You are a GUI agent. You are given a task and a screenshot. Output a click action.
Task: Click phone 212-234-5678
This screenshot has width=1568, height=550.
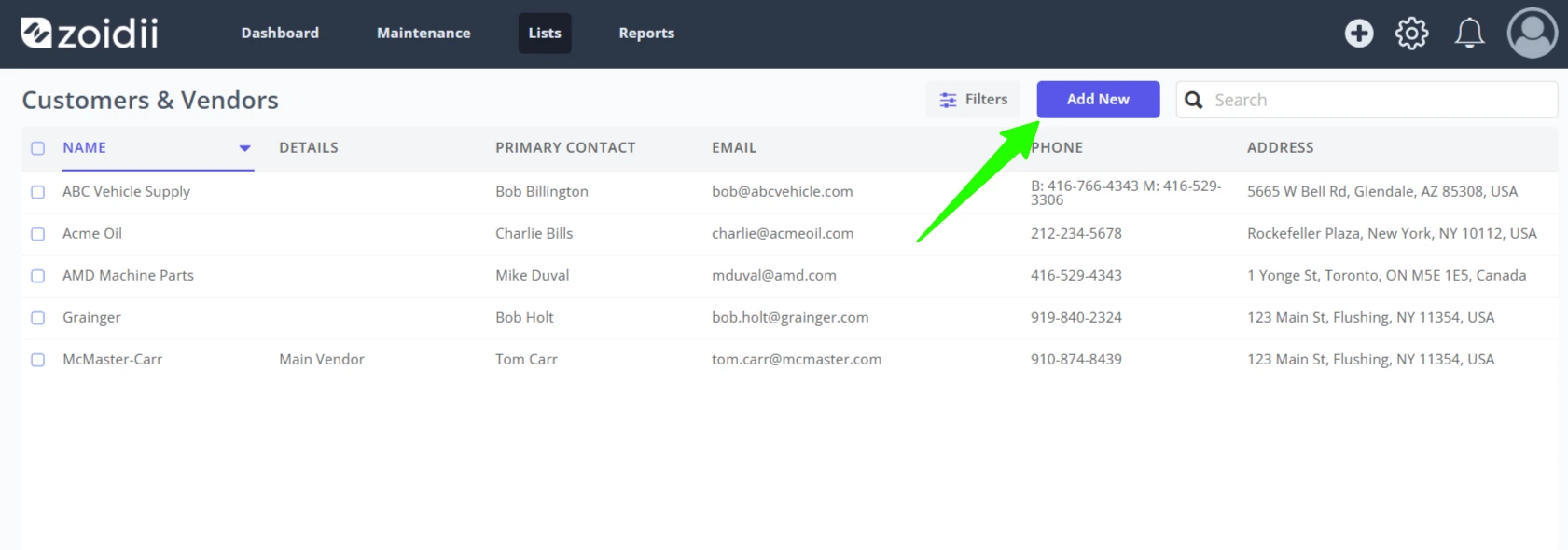pos(1076,233)
